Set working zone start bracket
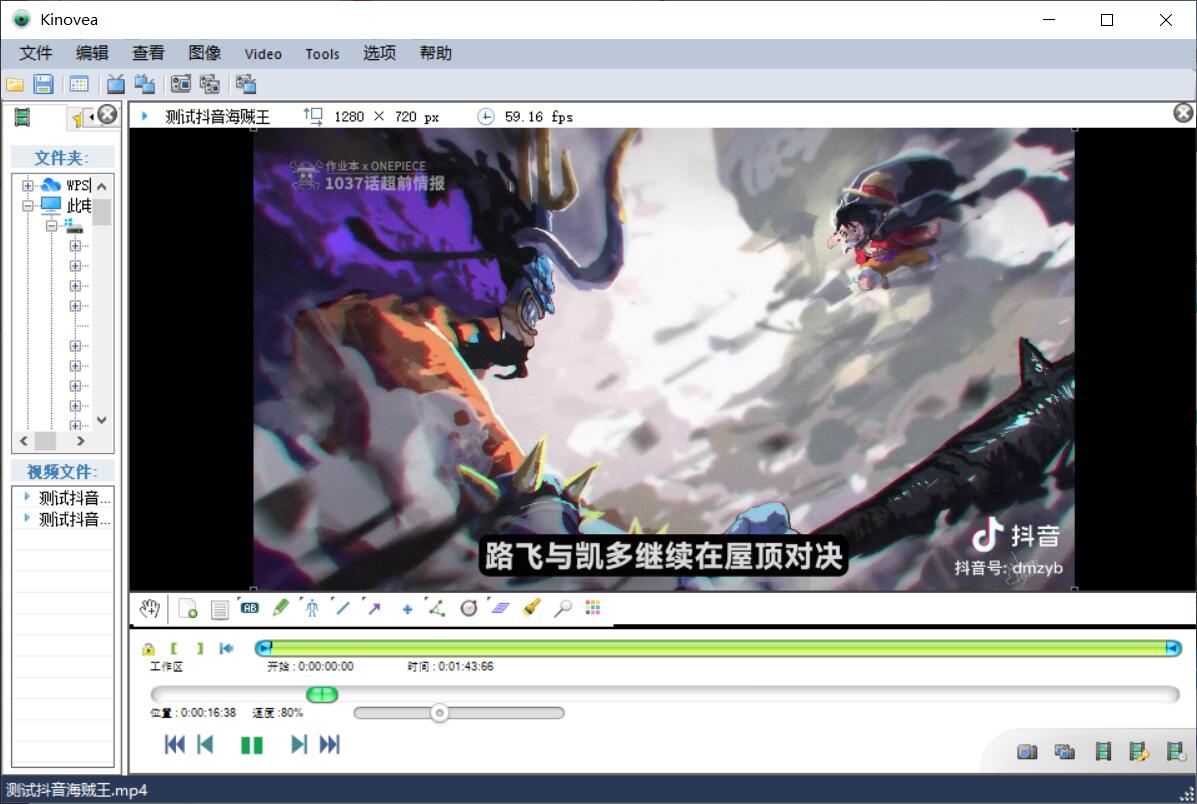 (x=174, y=648)
